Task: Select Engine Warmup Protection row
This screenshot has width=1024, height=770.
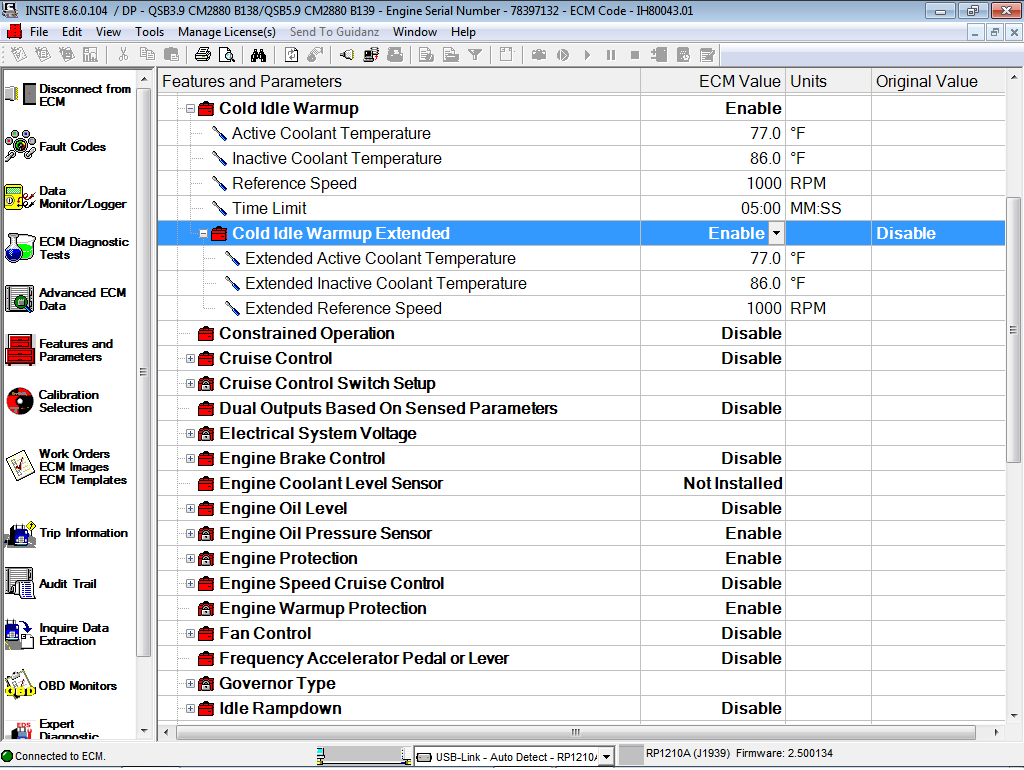Action: pos(581,609)
